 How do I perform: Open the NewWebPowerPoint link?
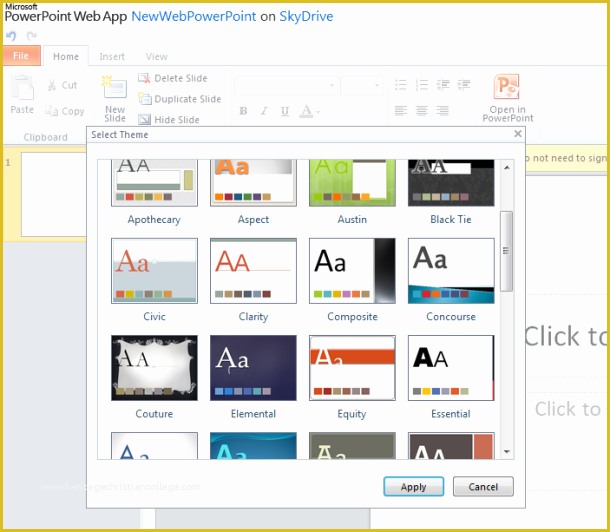coord(194,16)
